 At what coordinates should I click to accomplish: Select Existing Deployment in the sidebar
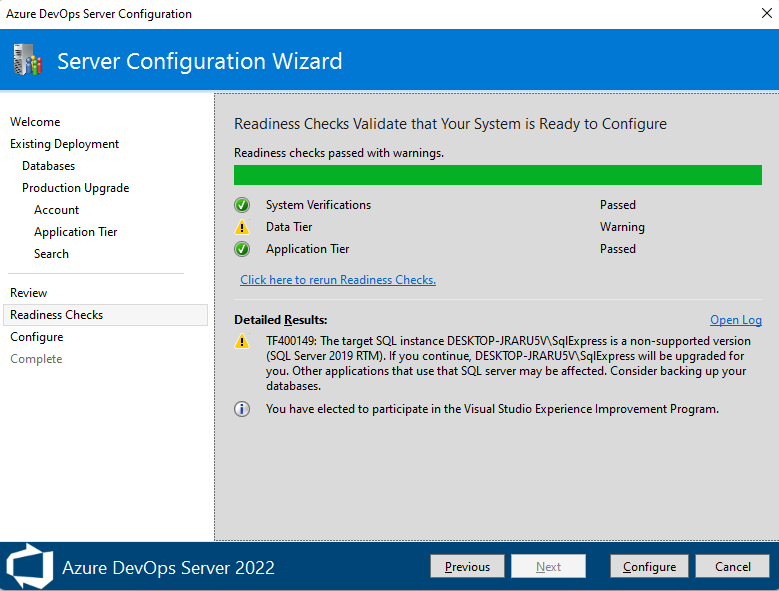pos(65,144)
